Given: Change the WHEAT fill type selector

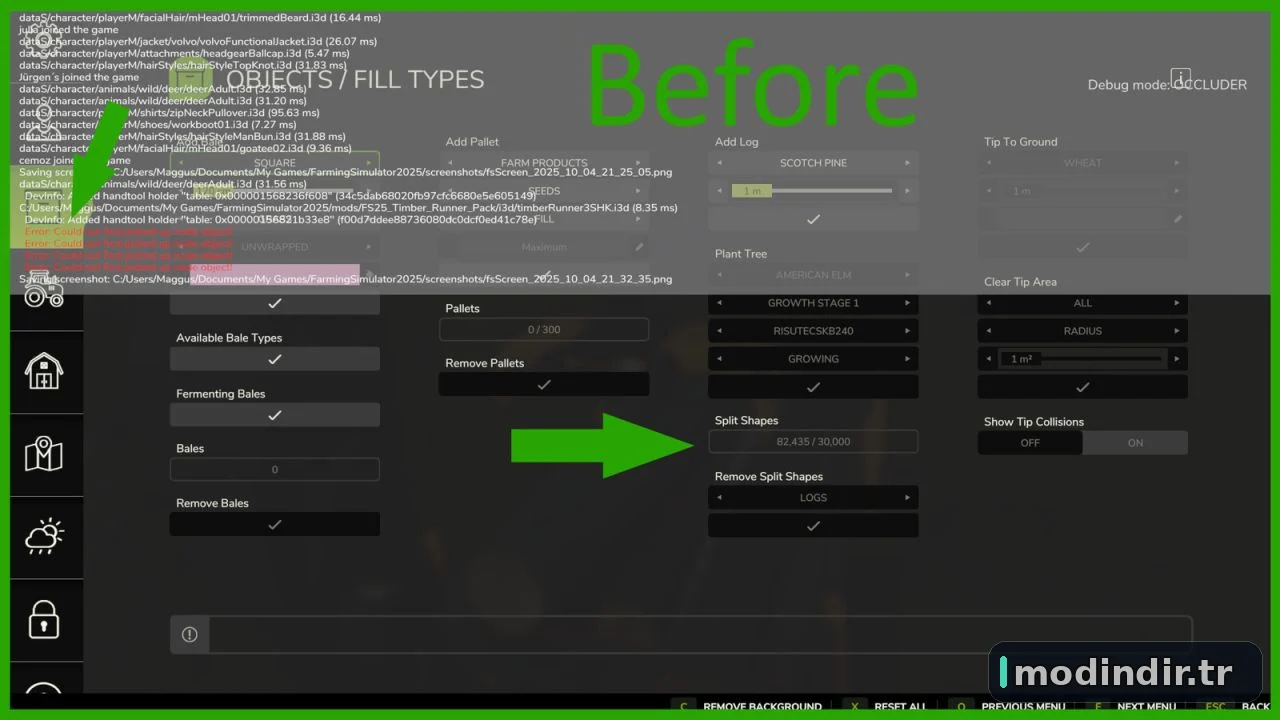Looking at the screenshot, I should click(x=1083, y=163).
